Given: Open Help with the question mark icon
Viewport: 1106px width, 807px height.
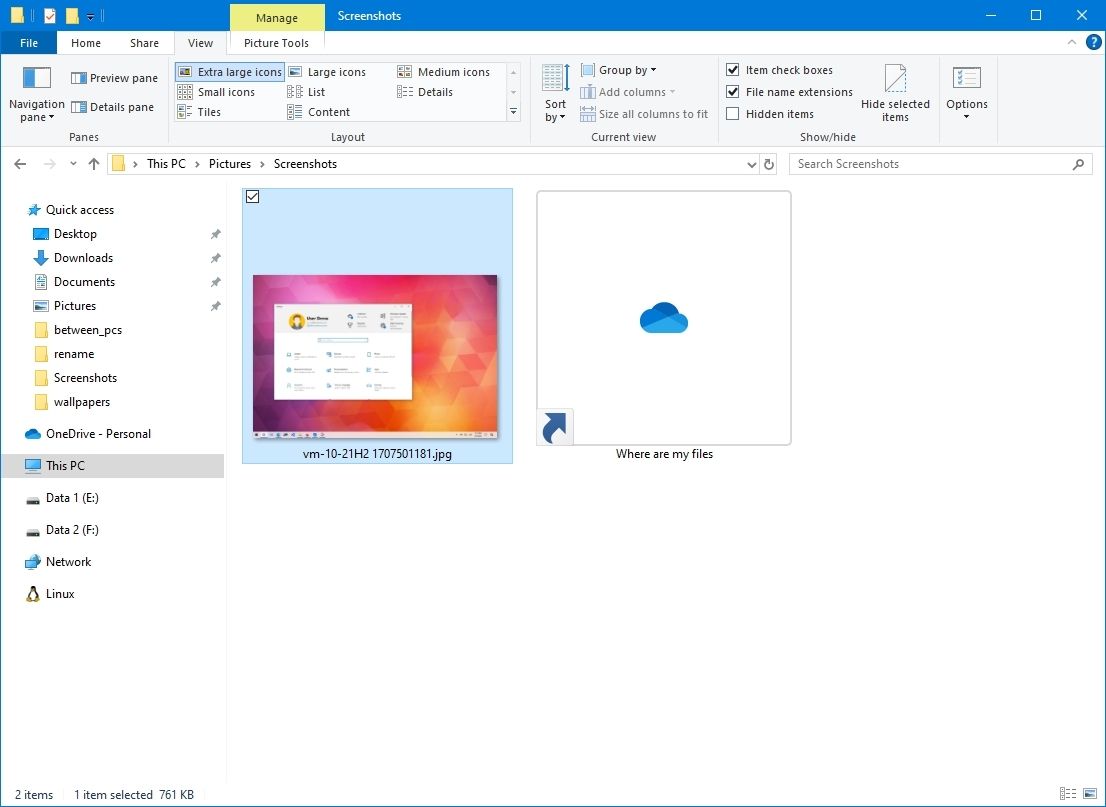Looking at the screenshot, I should 1093,42.
